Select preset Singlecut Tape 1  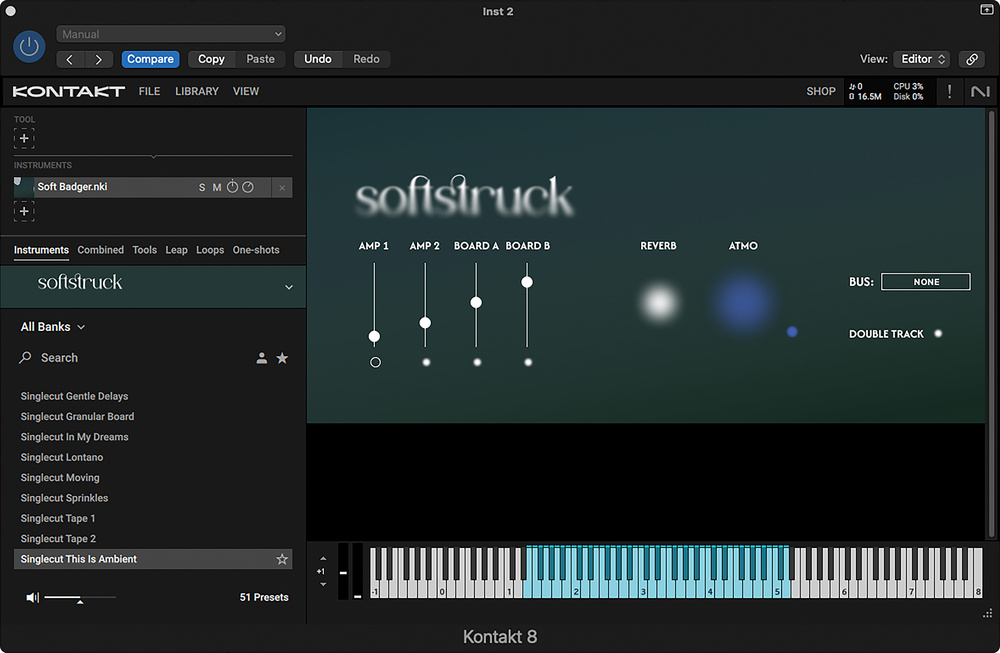tap(58, 518)
